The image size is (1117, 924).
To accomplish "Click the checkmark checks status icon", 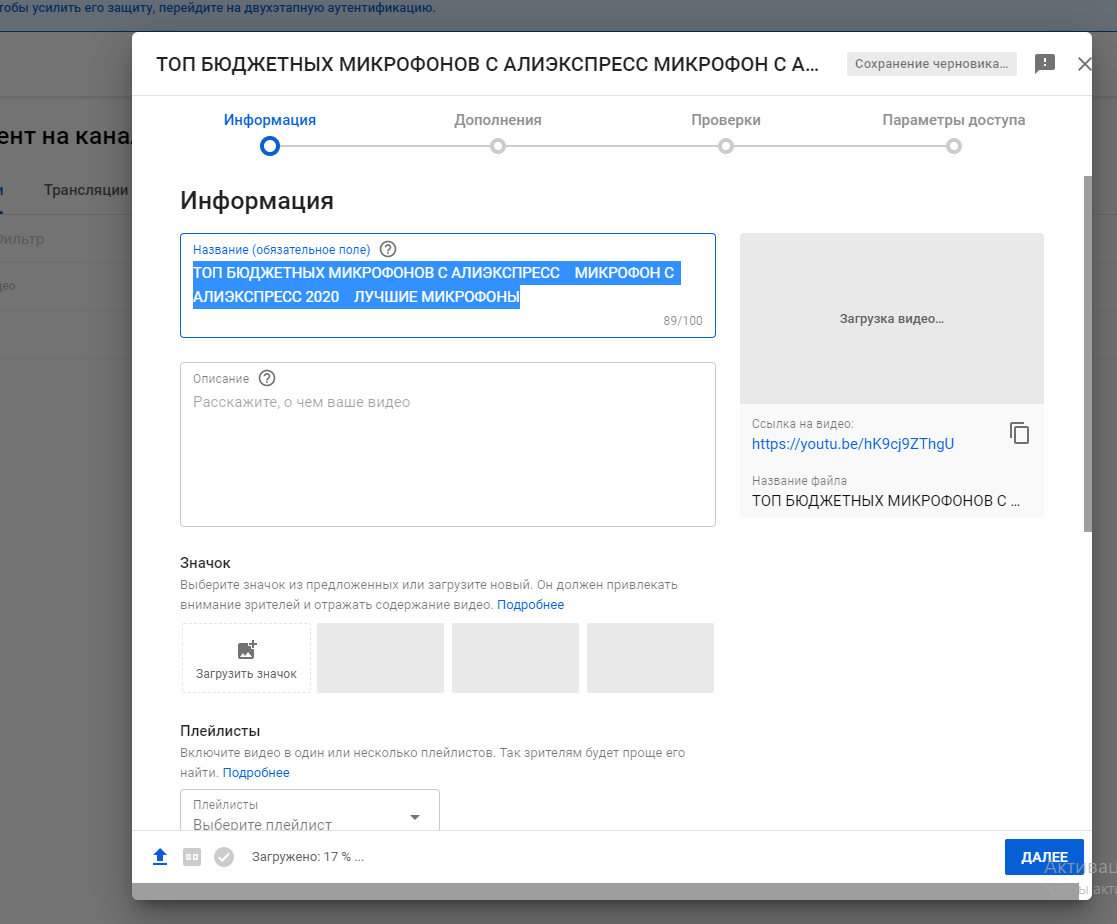I will click(x=224, y=857).
